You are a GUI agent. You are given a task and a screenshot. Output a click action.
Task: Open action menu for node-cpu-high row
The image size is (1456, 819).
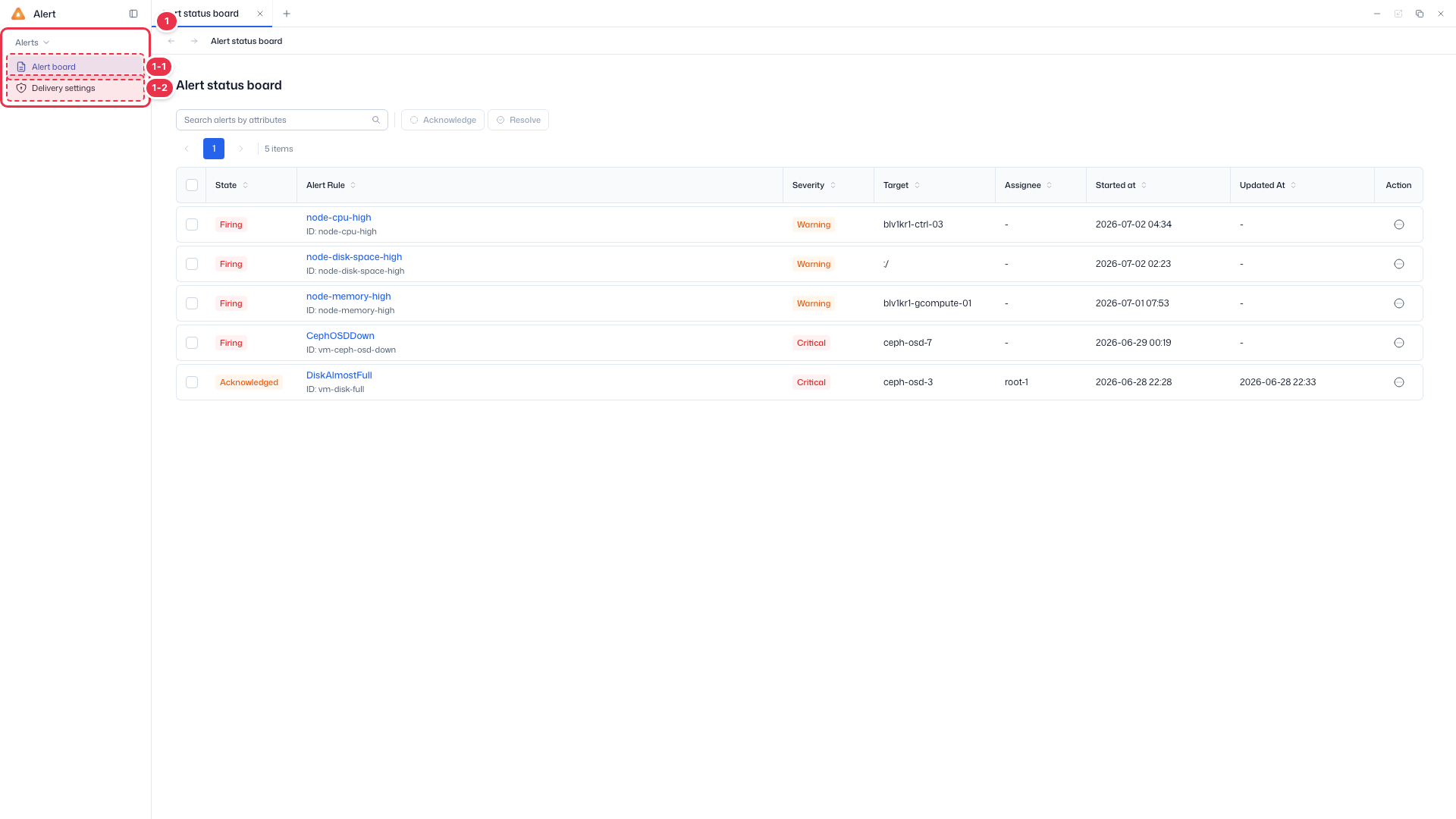[x=1399, y=224]
